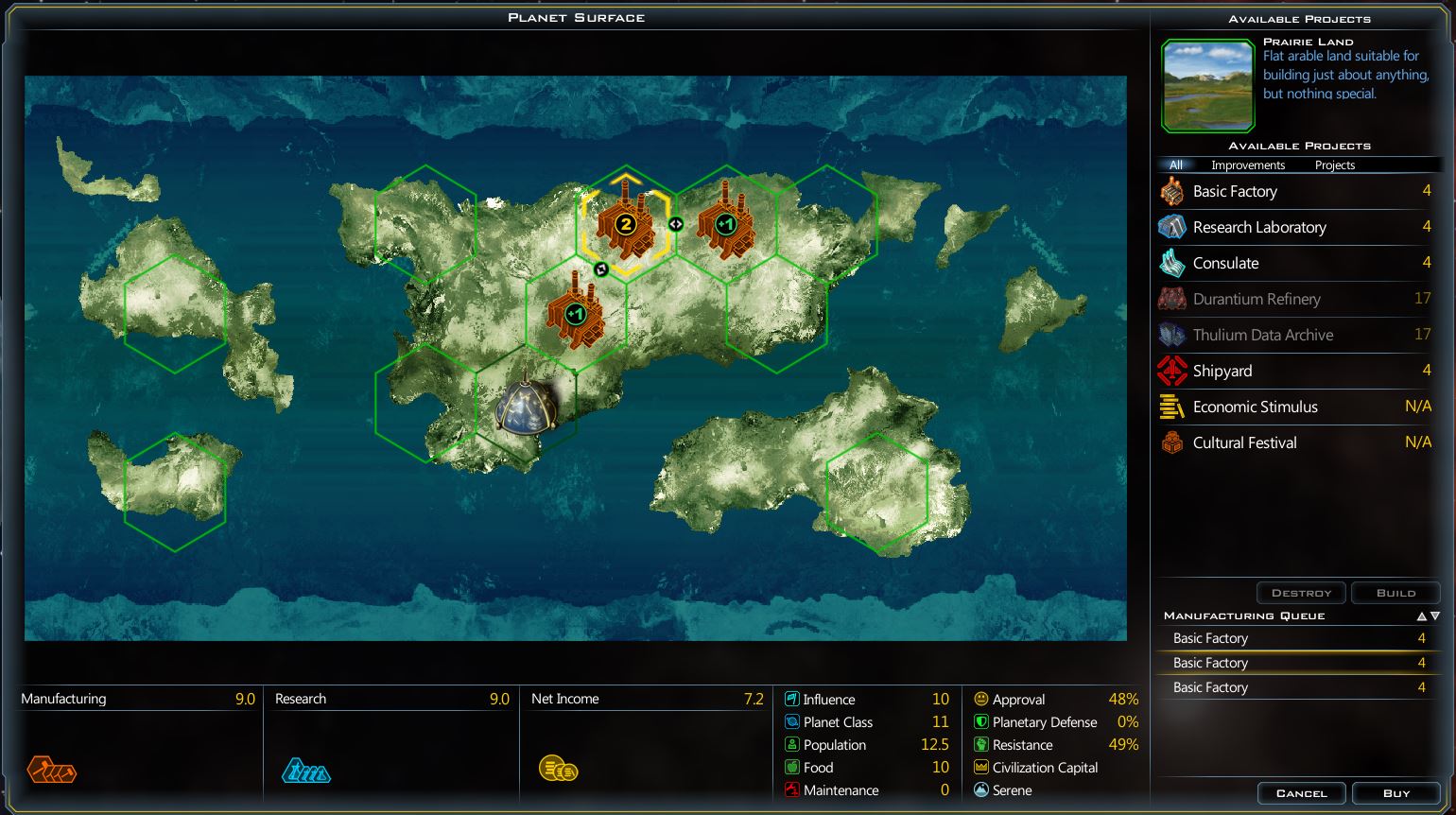This screenshot has height=815, width=1456.
Task: Cancel out of the planet surface screen
Action: click(1302, 793)
